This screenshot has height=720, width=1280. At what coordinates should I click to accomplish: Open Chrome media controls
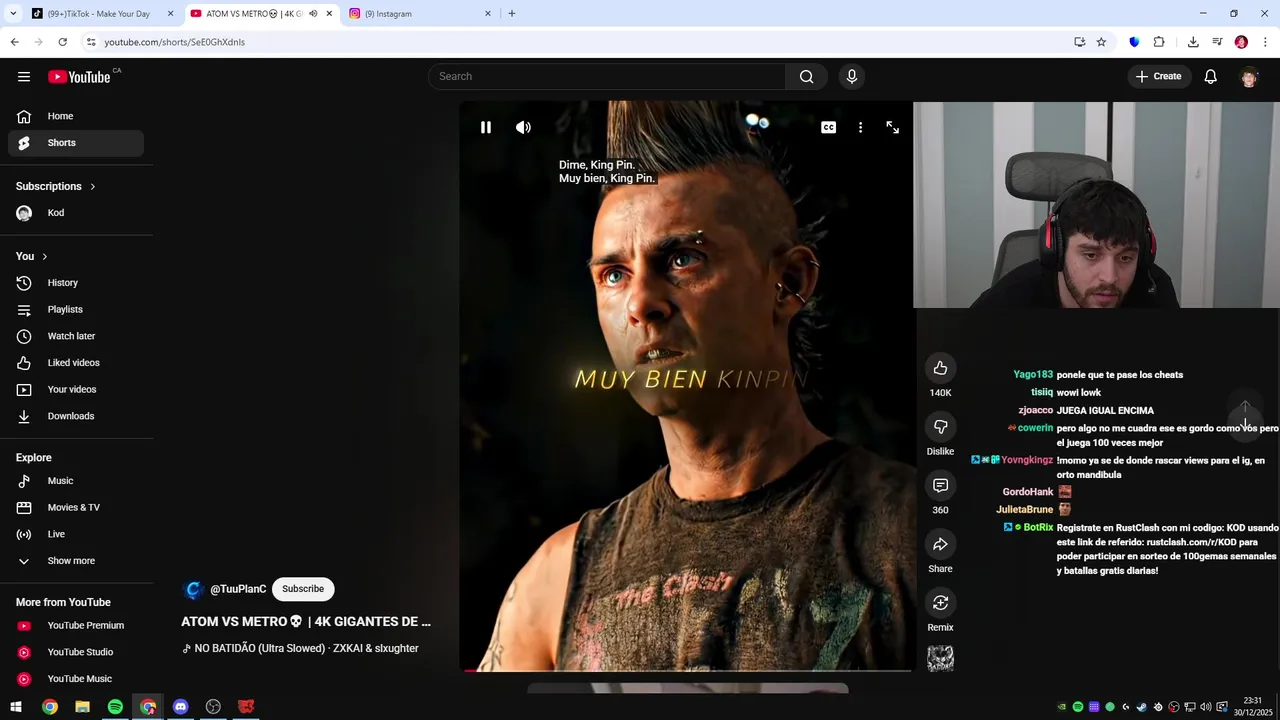pyautogui.click(x=1217, y=42)
